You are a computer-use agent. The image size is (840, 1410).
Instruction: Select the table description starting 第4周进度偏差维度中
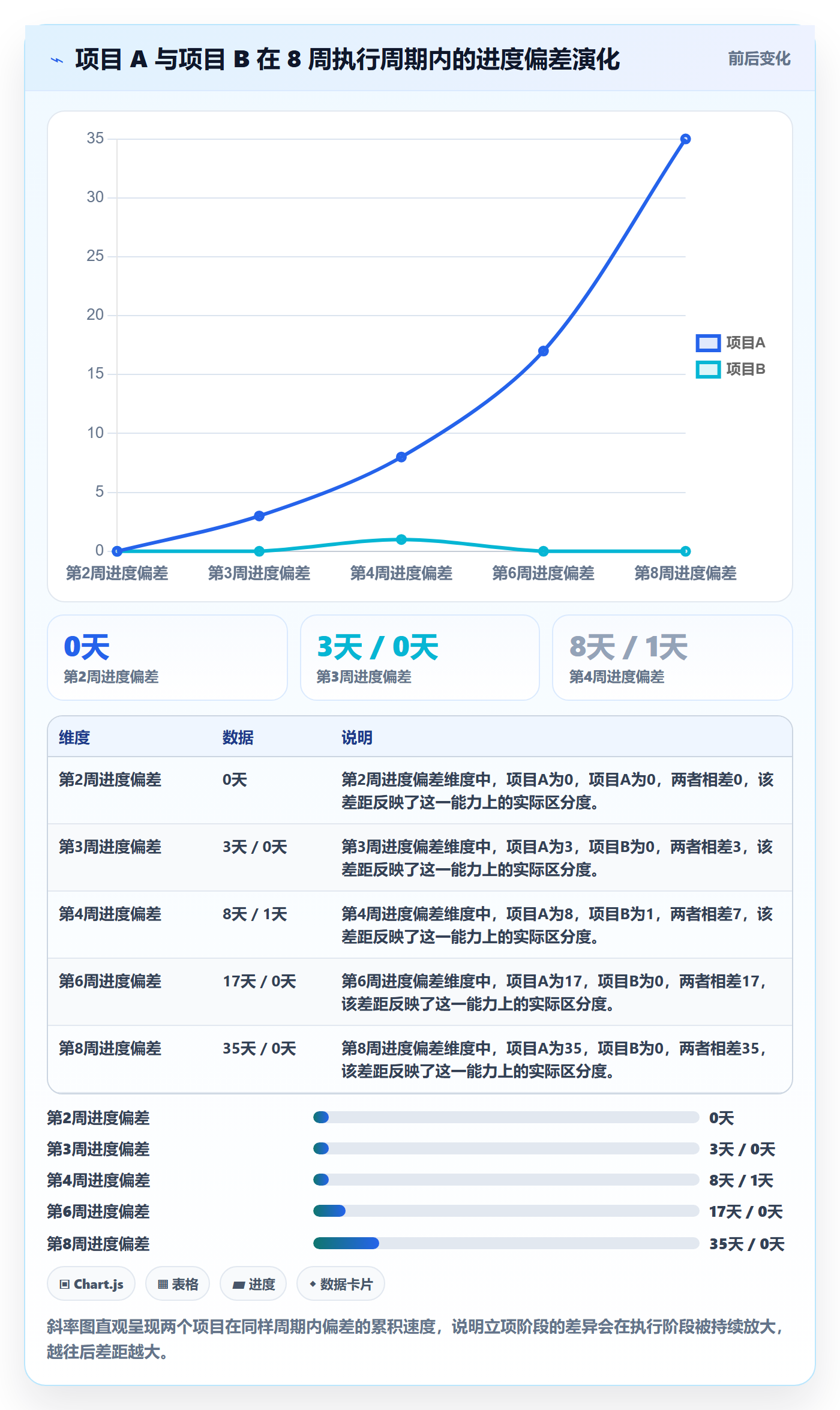tap(557, 925)
